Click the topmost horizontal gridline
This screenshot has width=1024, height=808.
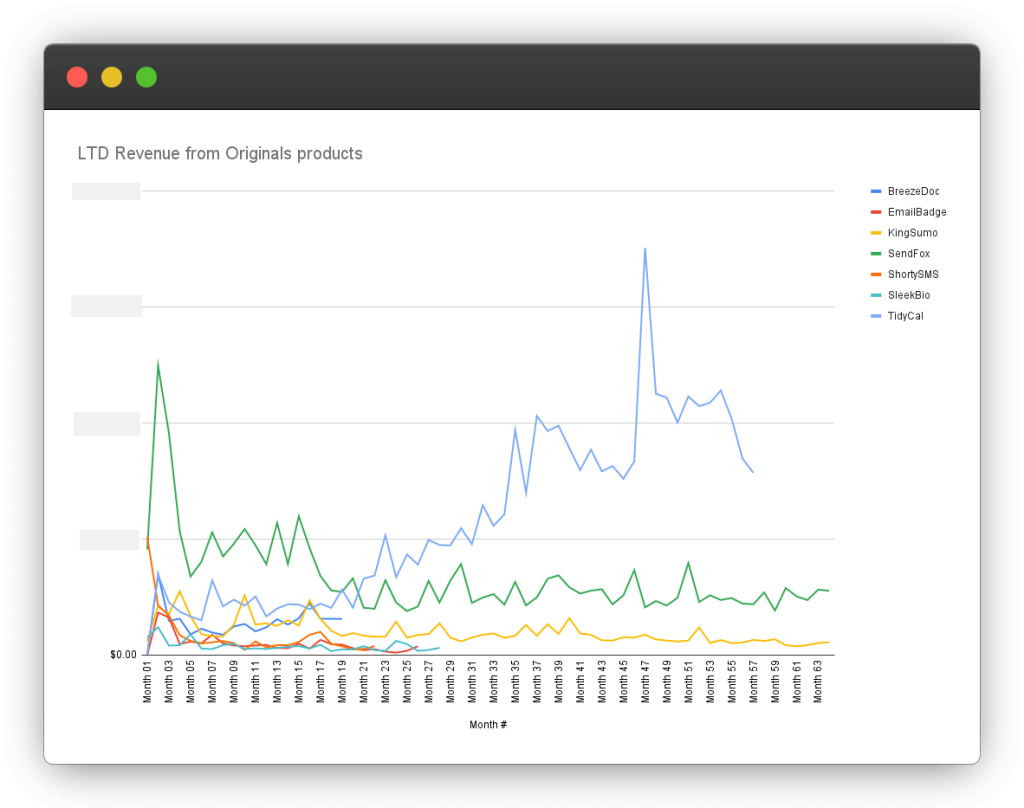(x=490, y=186)
